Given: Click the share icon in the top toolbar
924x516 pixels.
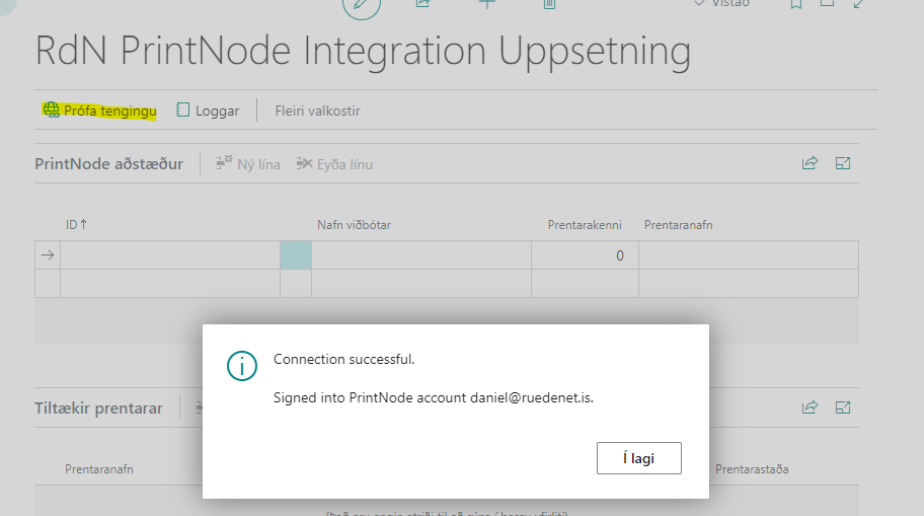Looking at the screenshot, I should pyautogui.click(x=423, y=4).
